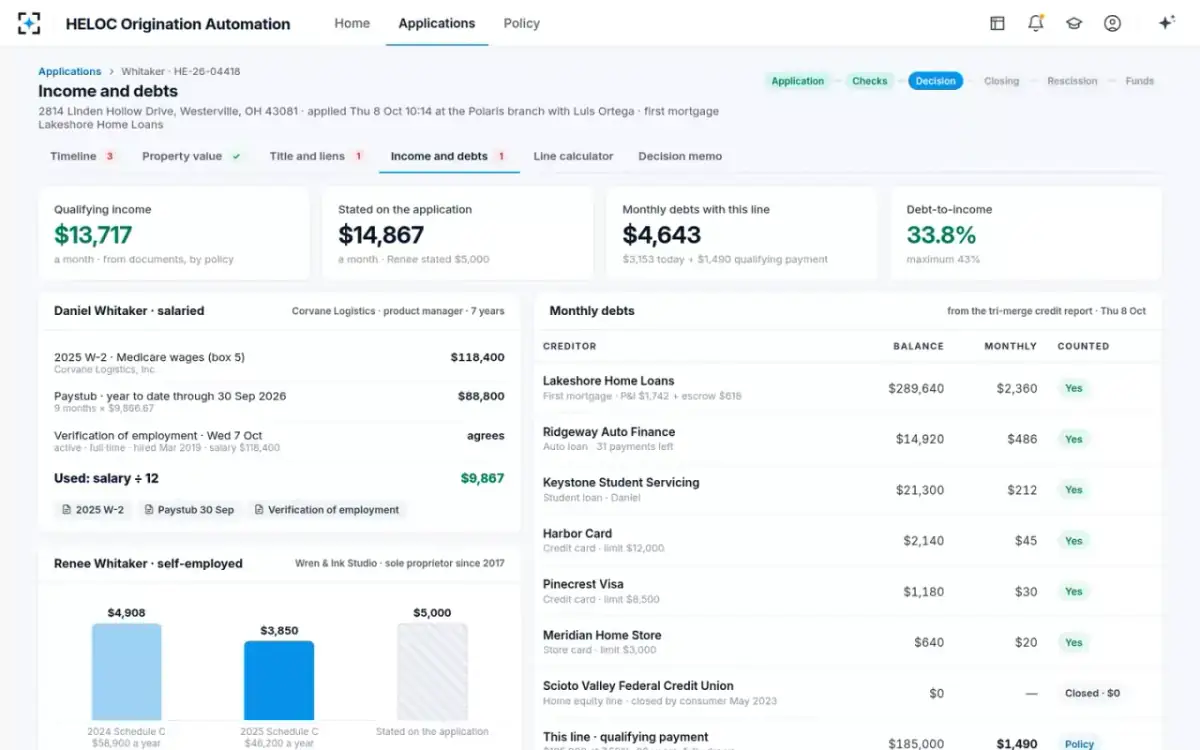This screenshot has height=750, width=1200.
Task: Open the Verification of employment document chip
Action: tap(326, 510)
